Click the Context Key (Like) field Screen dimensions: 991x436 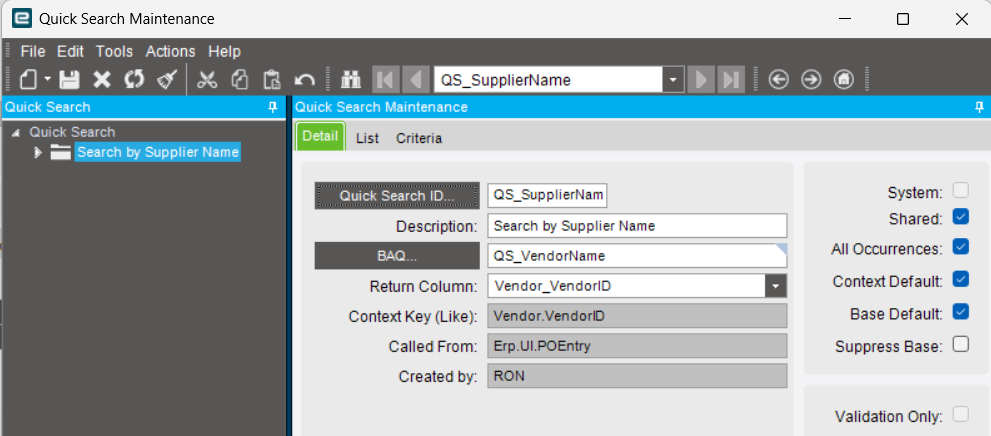pyautogui.click(x=637, y=316)
